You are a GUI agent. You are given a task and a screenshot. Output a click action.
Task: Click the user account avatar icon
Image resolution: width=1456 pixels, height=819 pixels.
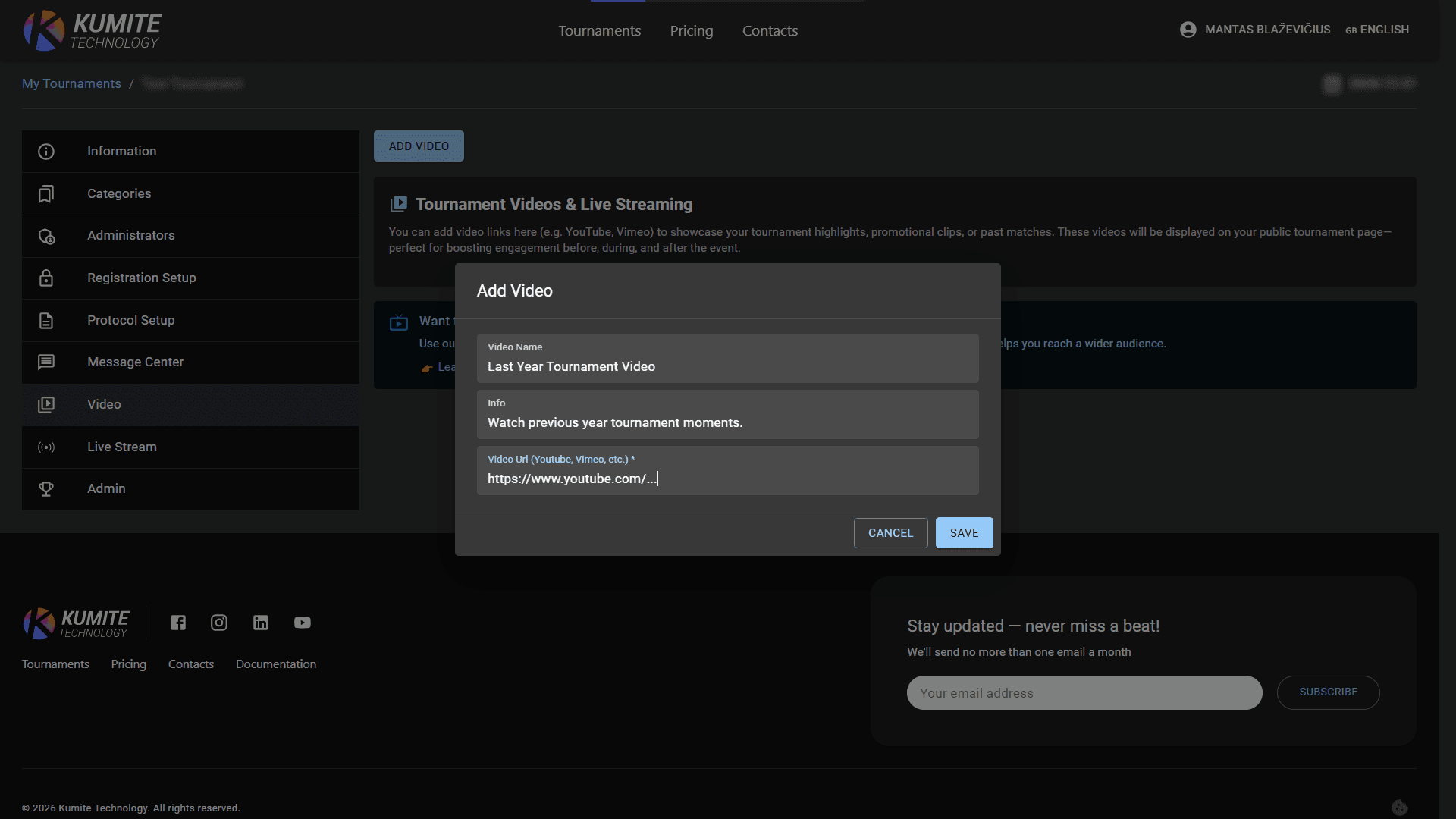1188,30
